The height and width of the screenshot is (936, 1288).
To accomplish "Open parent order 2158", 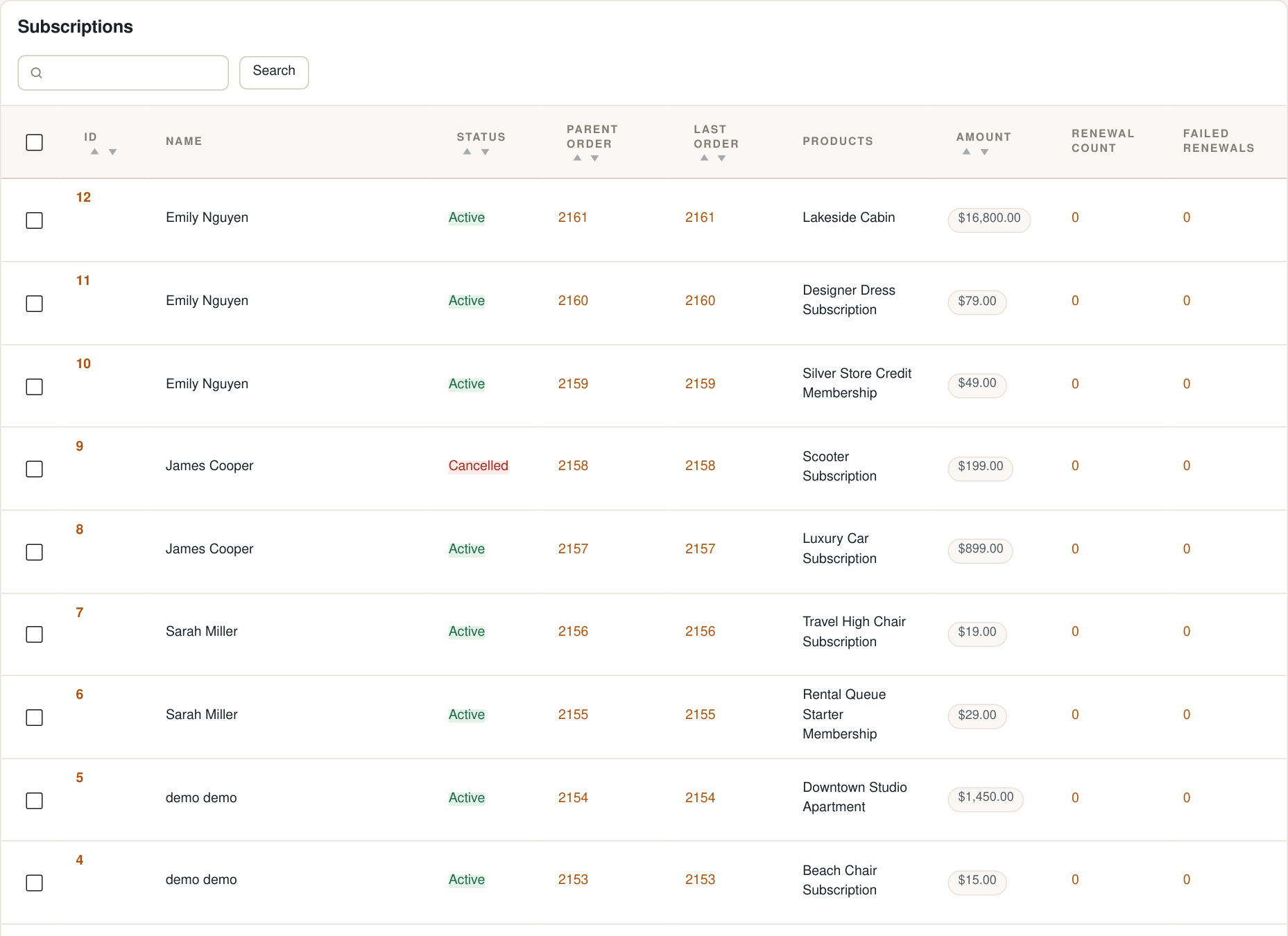I will point(573,466).
